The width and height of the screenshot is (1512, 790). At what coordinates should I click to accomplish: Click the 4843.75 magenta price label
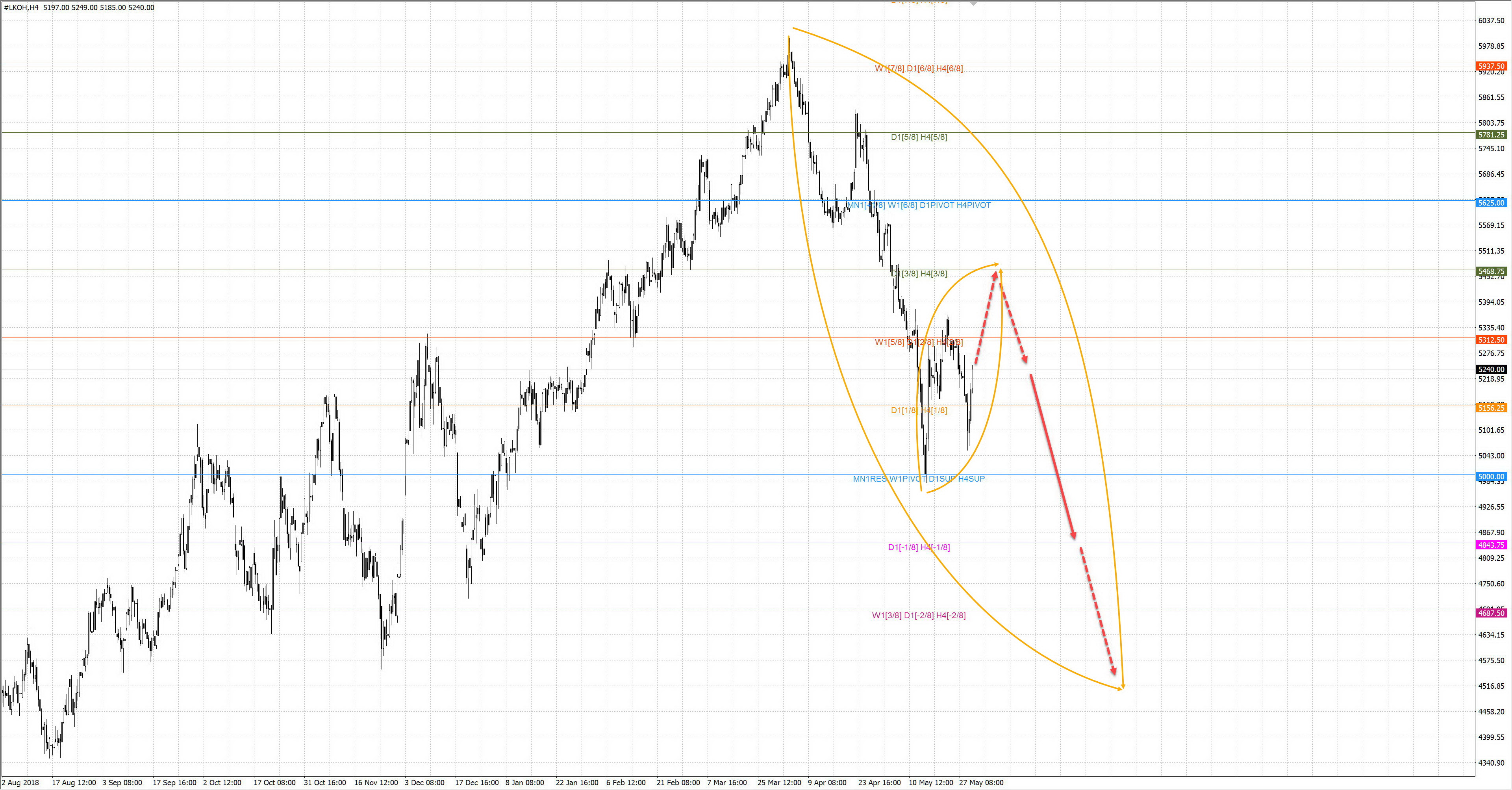(x=1491, y=545)
